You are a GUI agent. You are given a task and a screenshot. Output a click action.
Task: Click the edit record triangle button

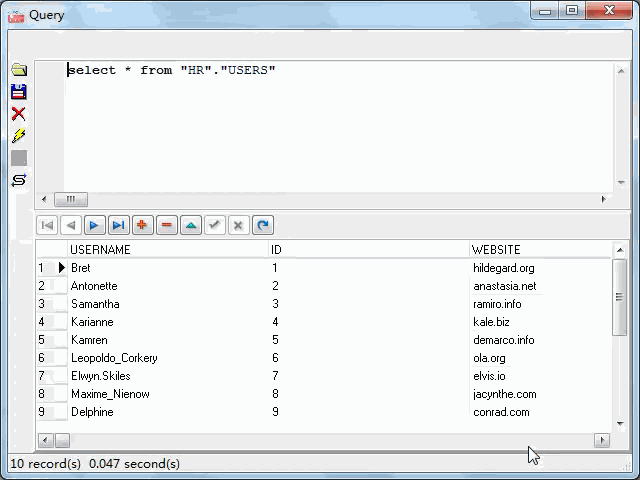pyautogui.click(x=190, y=225)
